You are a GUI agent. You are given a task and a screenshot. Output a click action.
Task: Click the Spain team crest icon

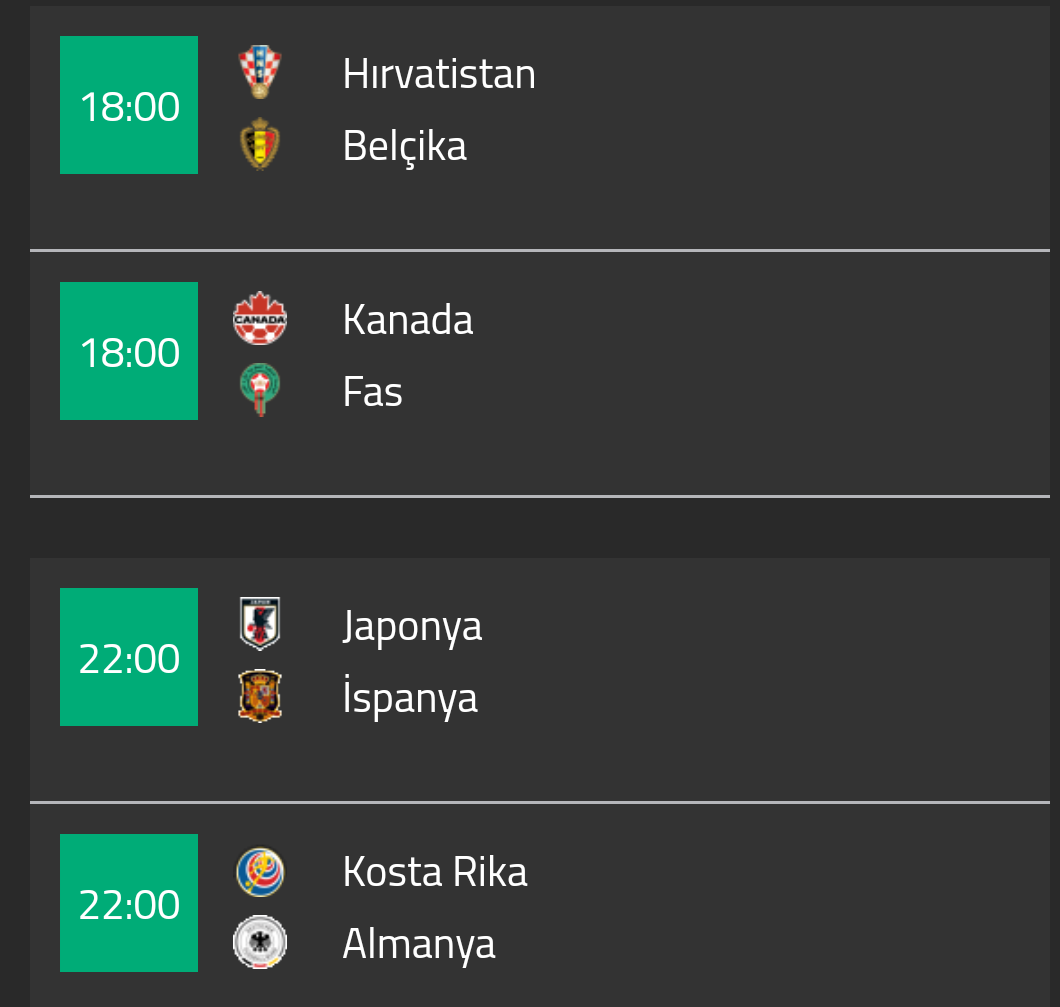pyautogui.click(x=260, y=696)
